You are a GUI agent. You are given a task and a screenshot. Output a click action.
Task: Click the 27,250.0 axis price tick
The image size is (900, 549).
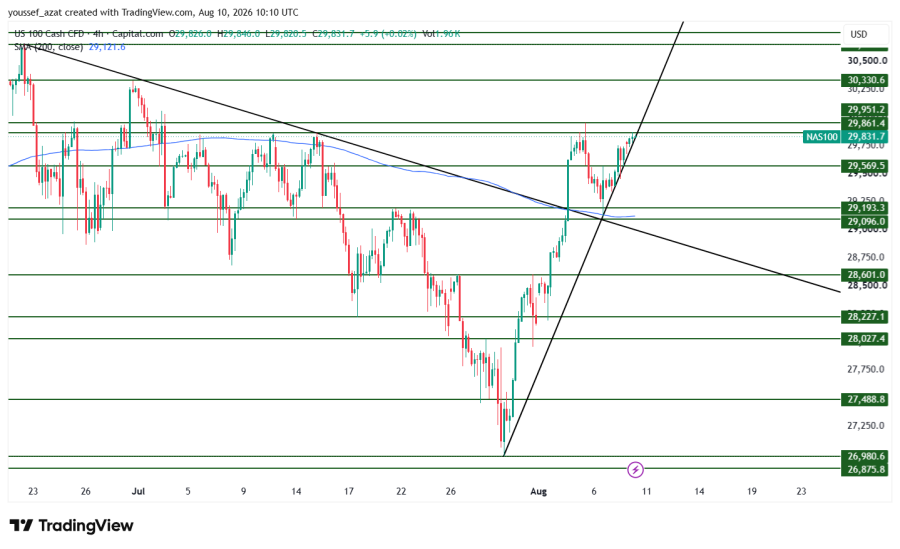pyautogui.click(x=866, y=426)
